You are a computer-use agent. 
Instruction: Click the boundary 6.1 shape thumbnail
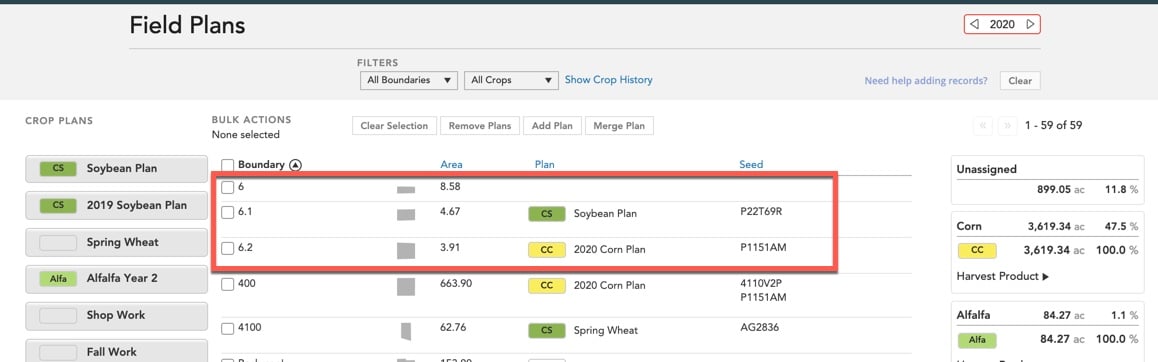tap(405, 215)
